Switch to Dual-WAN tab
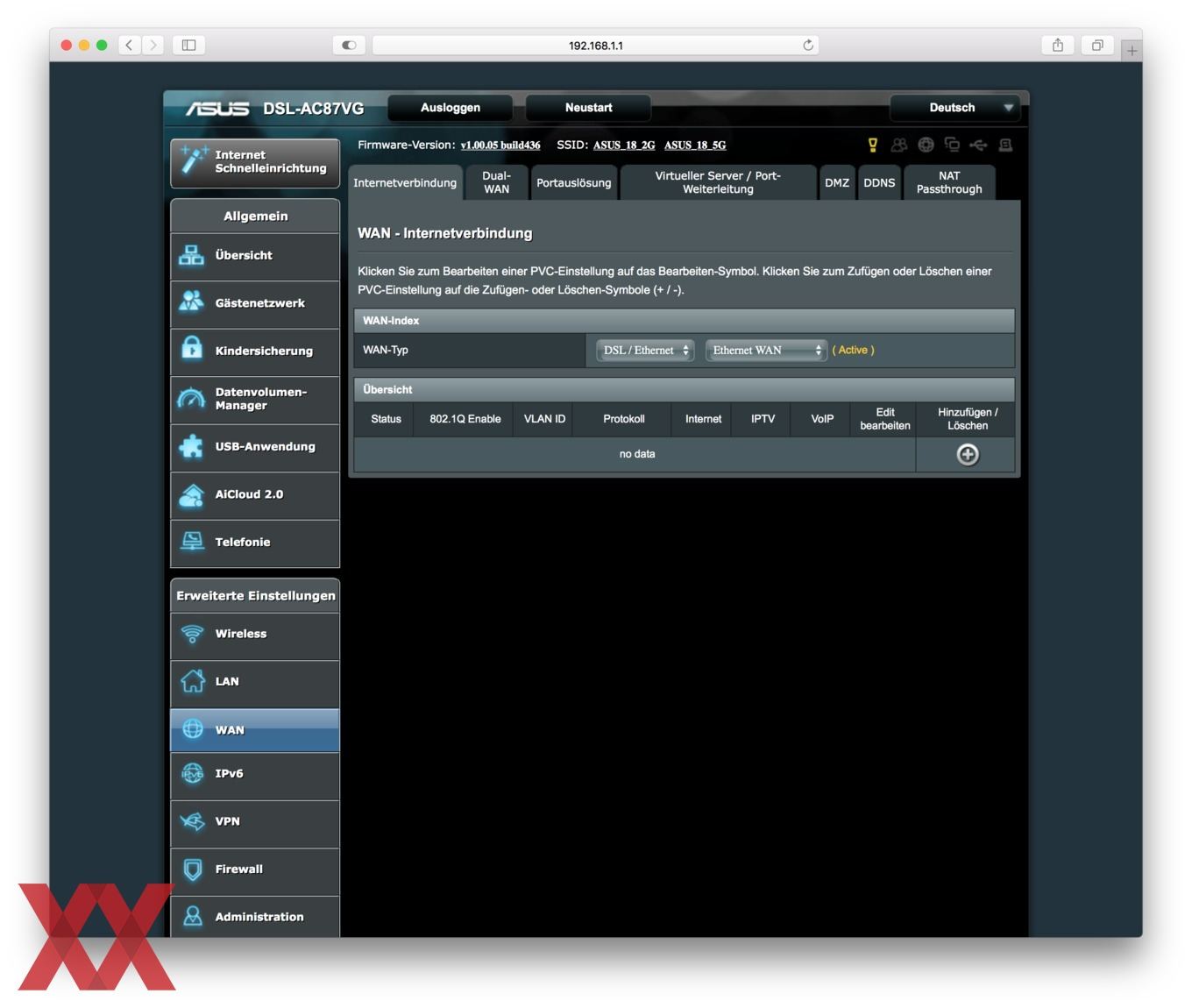 496,182
